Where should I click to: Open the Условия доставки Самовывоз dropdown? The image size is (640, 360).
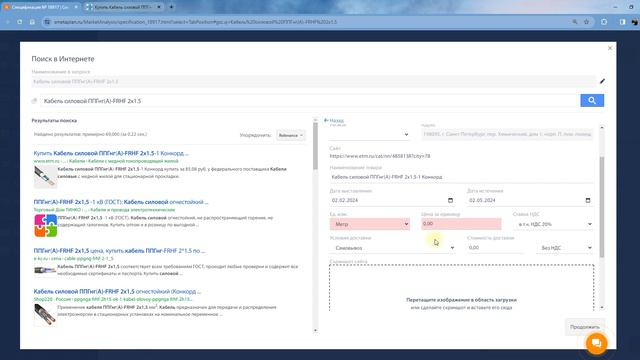coord(392,248)
